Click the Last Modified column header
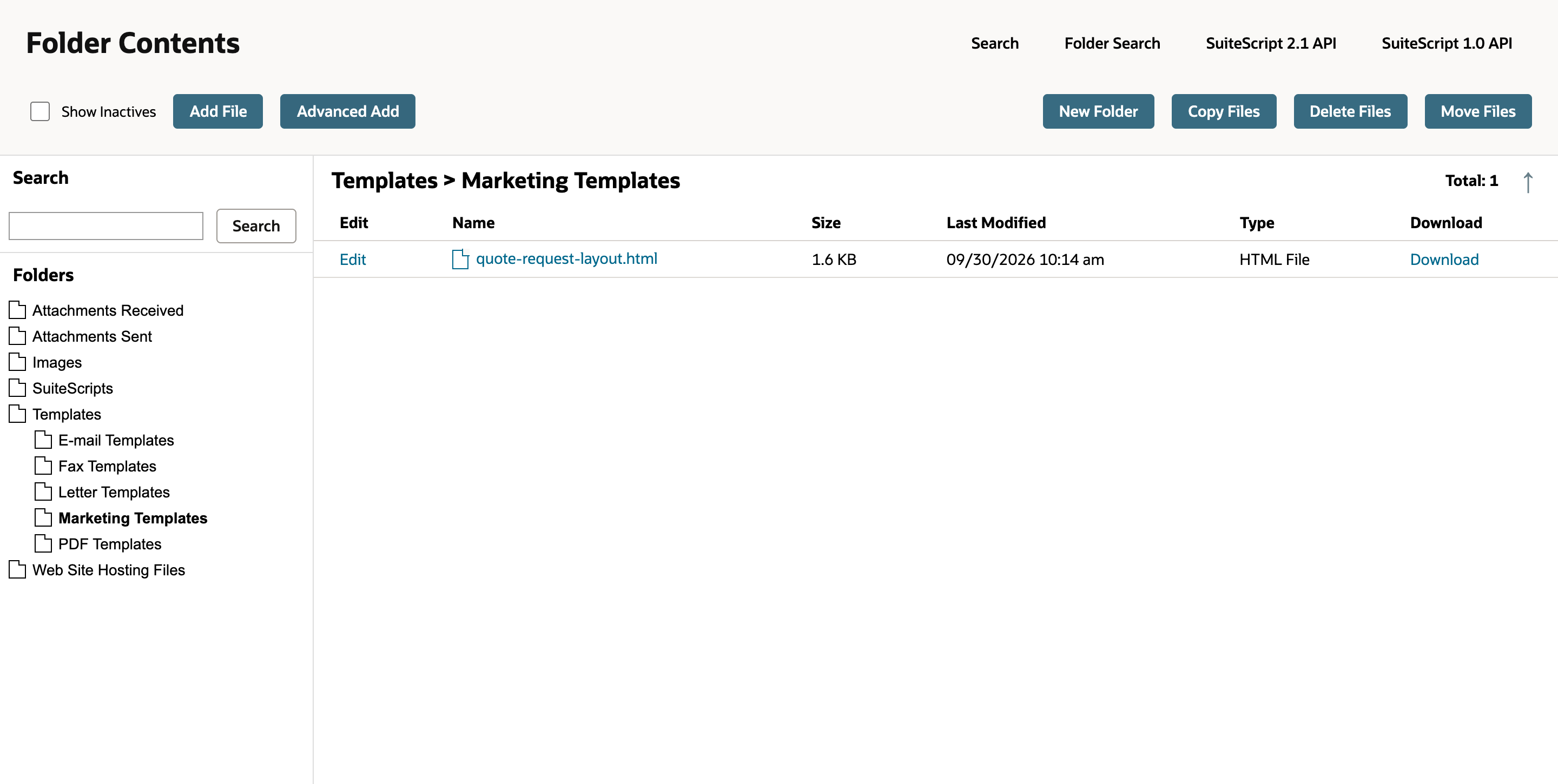 995,222
